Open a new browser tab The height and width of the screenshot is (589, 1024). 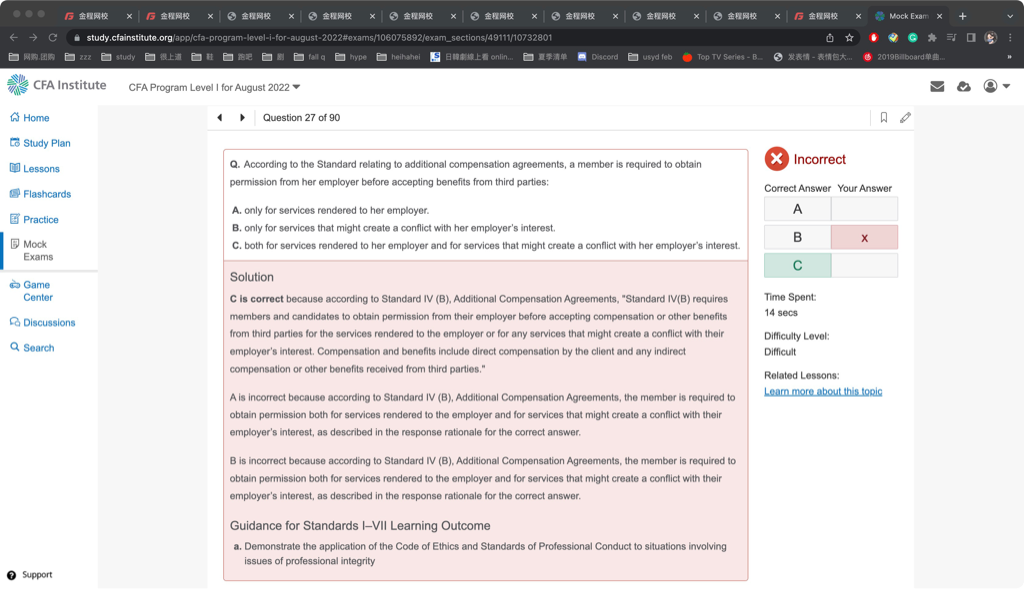click(x=963, y=16)
